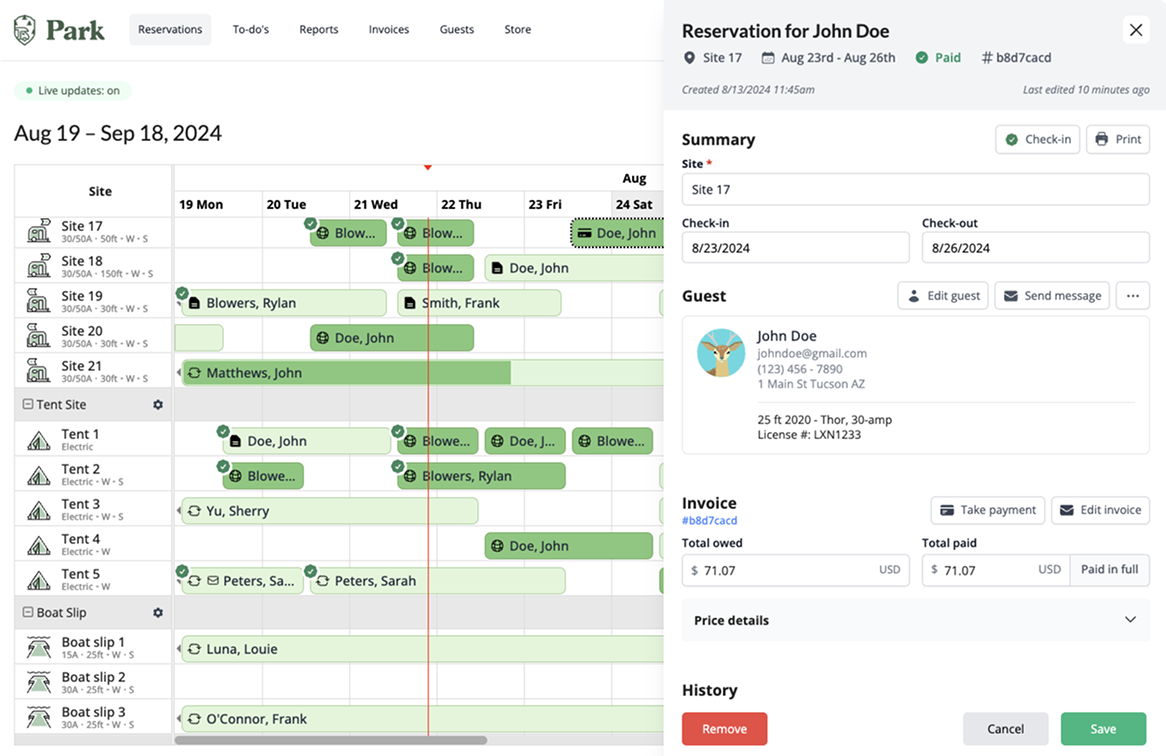Open the Reports tab
The width and height of the screenshot is (1166, 756).
coord(319,30)
